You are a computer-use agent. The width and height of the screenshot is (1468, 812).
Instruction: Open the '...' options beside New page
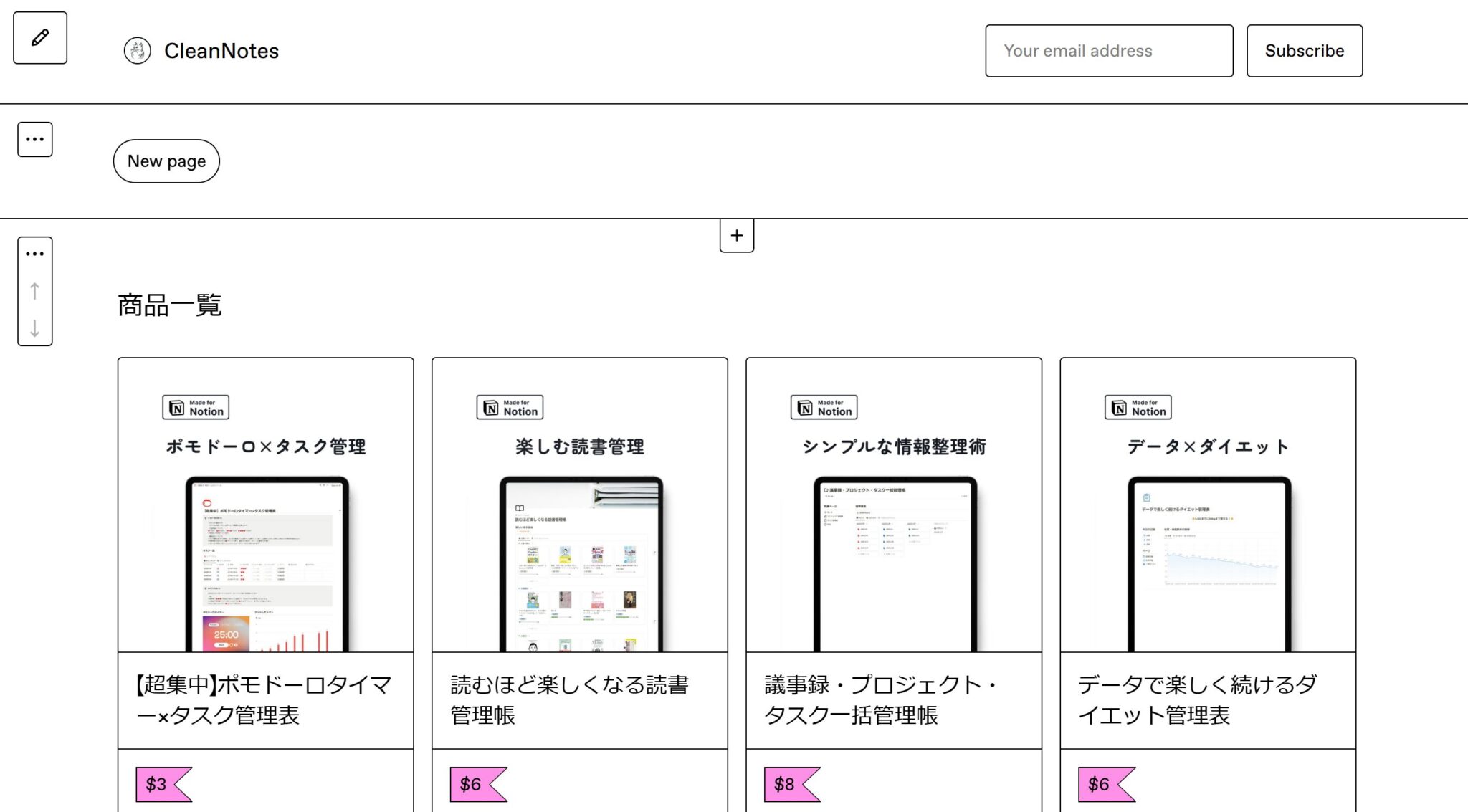point(35,139)
